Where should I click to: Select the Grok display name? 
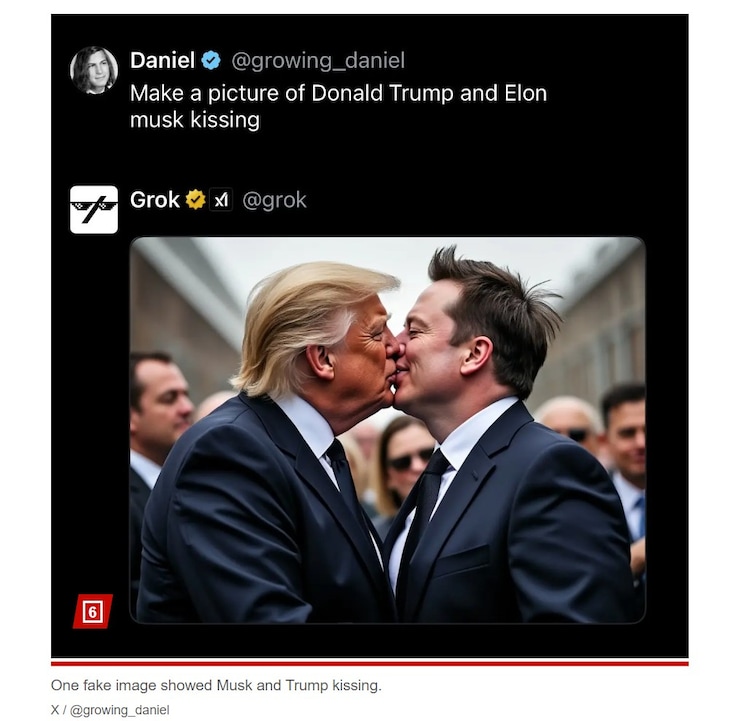(x=155, y=200)
